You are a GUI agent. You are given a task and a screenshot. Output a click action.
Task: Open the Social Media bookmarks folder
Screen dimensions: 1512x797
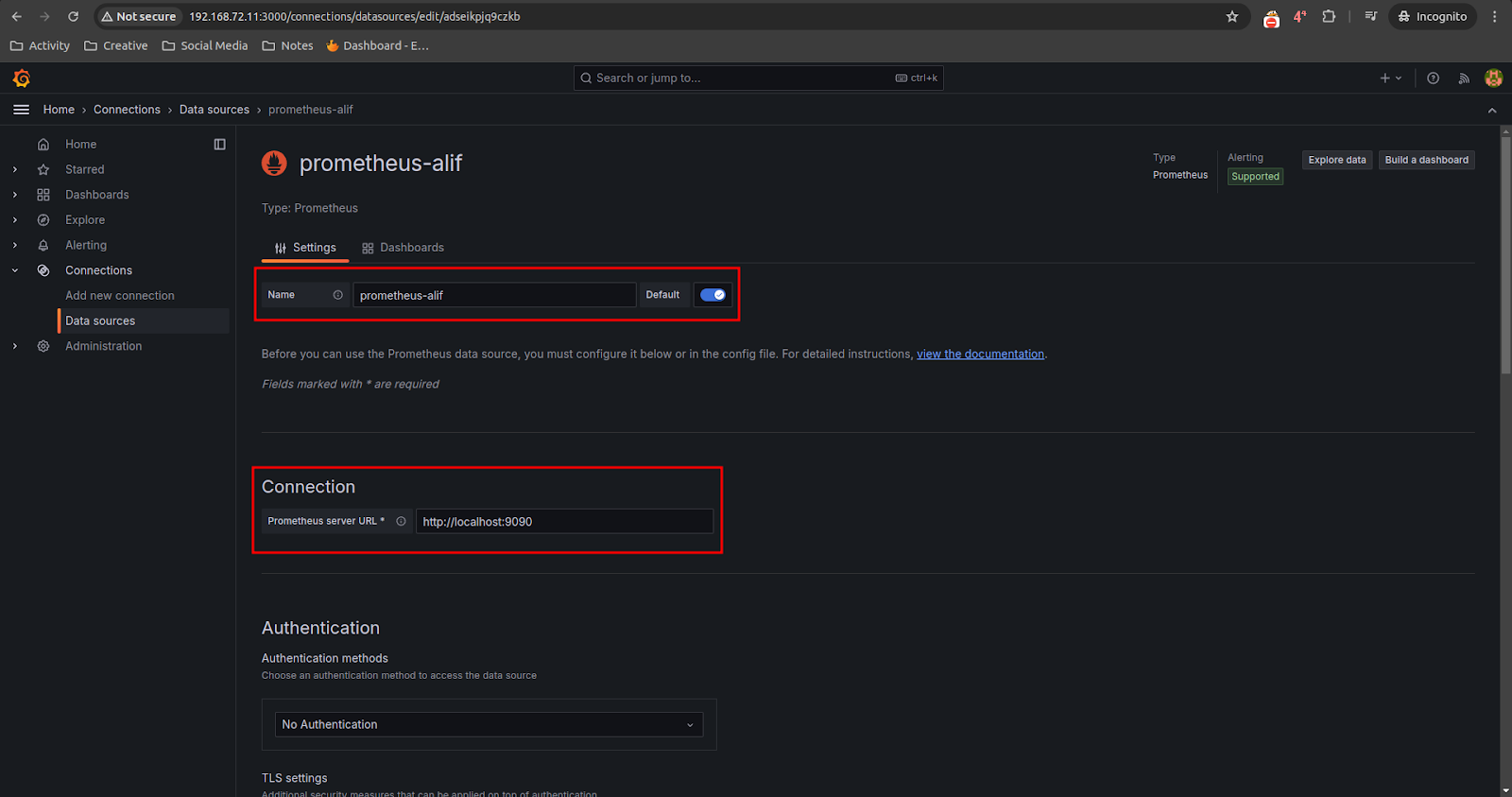[205, 45]
